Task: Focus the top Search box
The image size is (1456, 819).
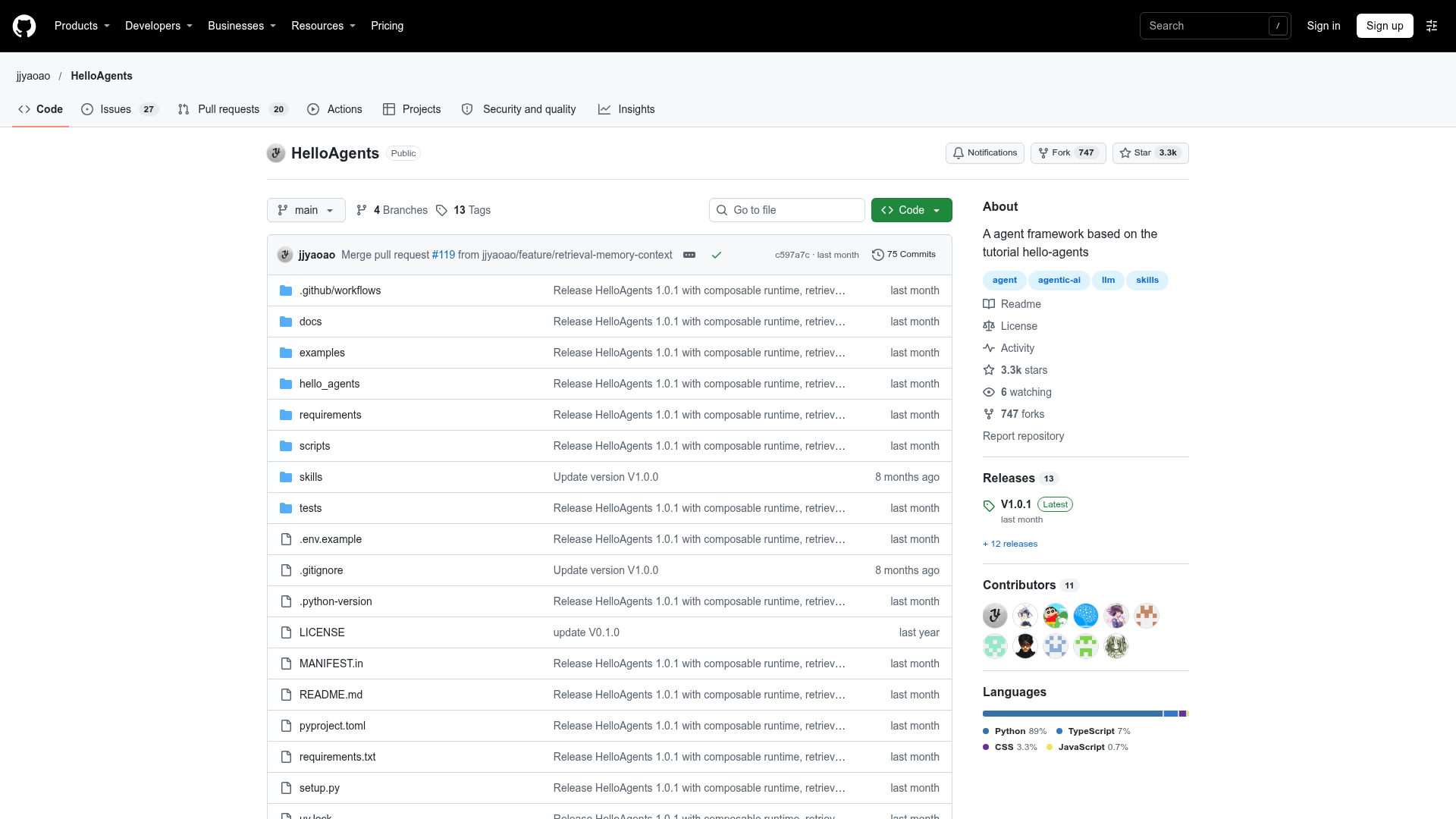Action: (1215, 26)
